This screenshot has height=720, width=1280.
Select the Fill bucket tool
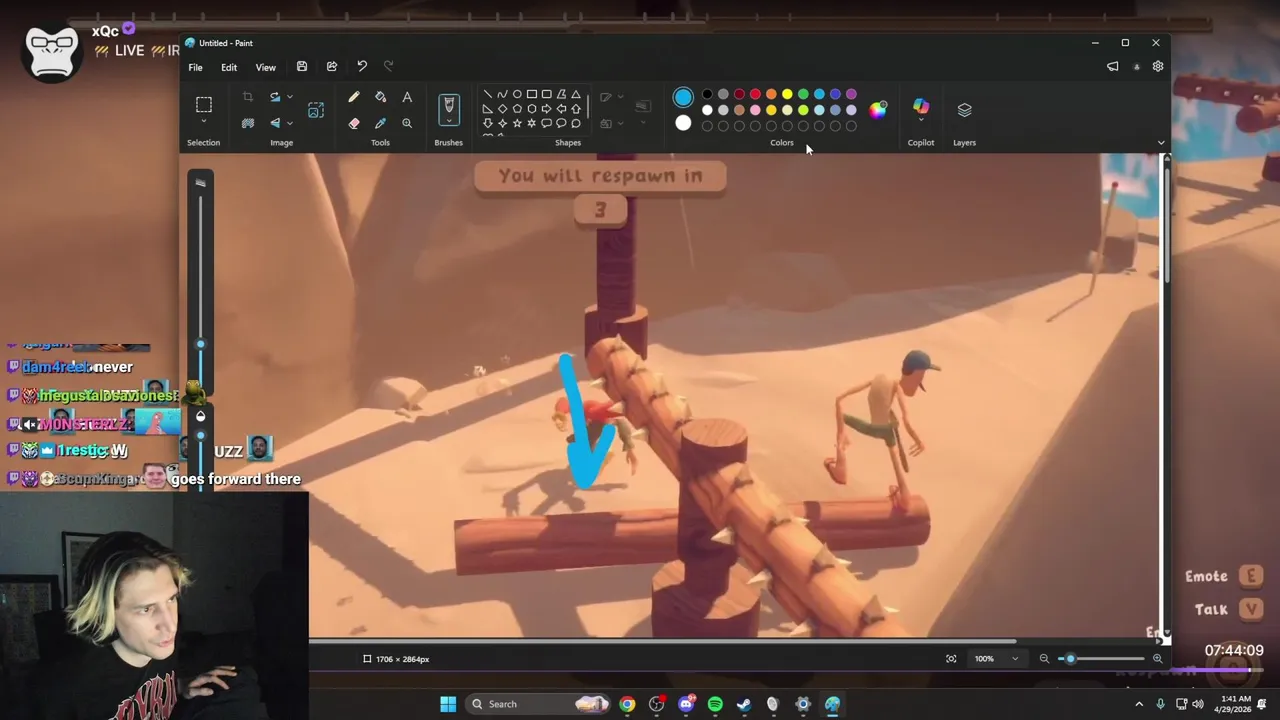(380, 97)
